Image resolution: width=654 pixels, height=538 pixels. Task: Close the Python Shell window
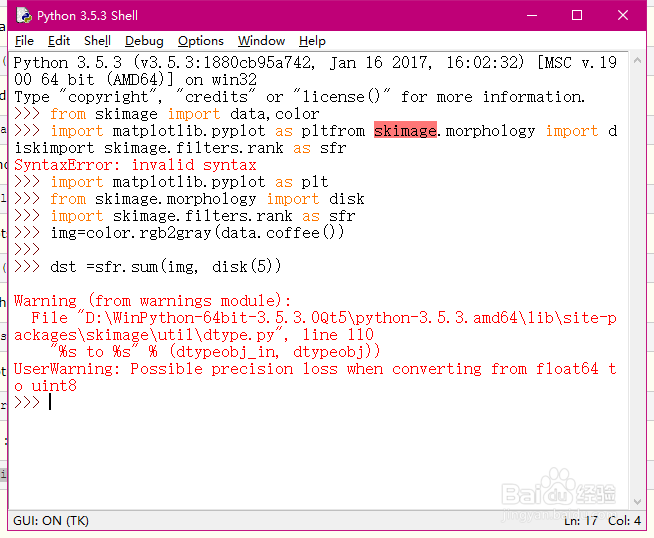tap(623, 15)
